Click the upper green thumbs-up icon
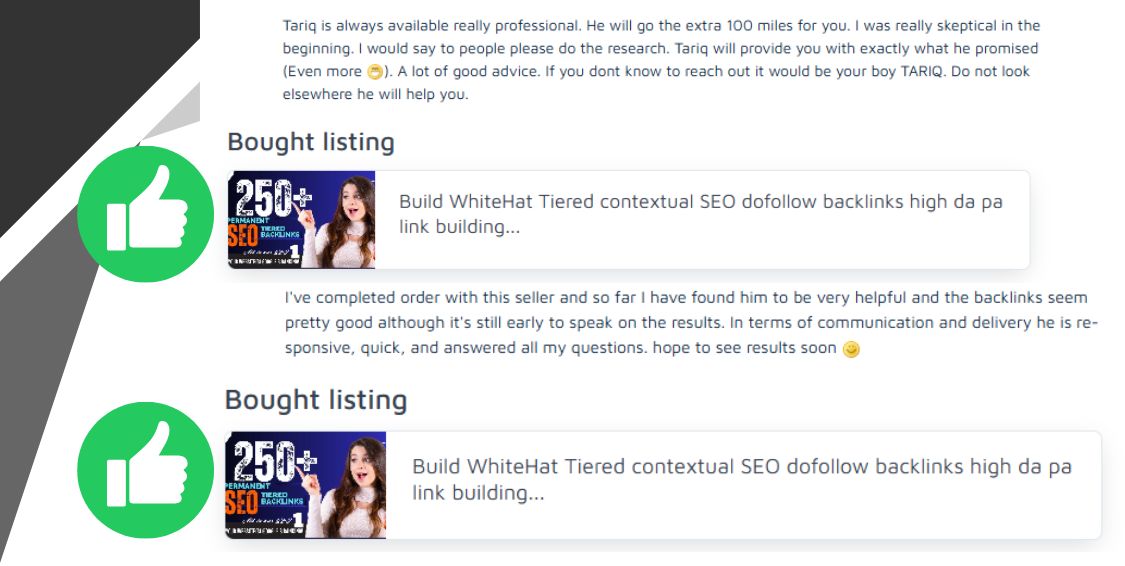 (x=146, y=214)
